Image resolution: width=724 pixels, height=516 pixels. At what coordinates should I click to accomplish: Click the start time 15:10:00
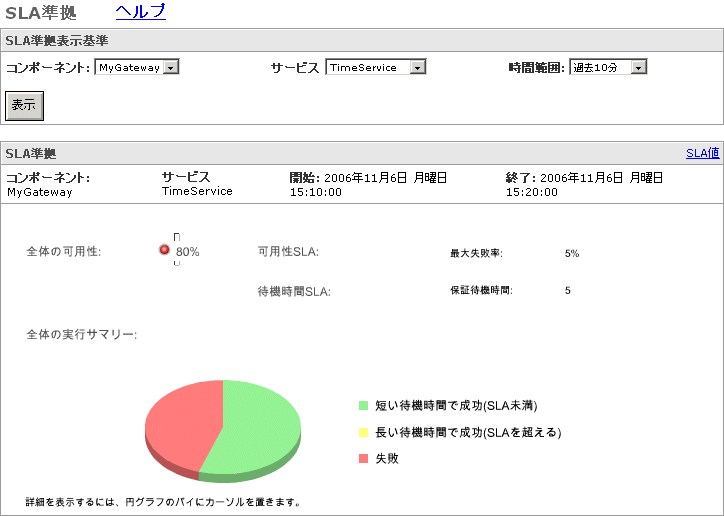point(316,192)
